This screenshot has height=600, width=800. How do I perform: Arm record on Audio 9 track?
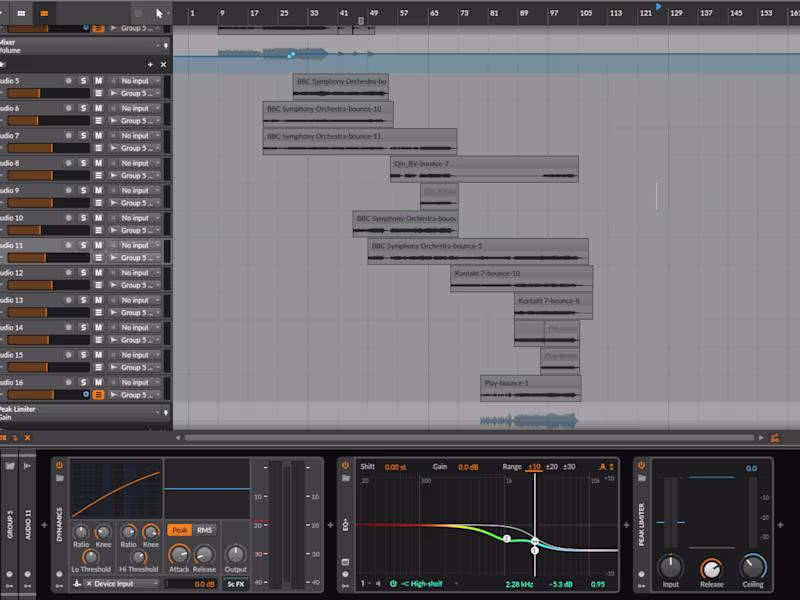pos(69,190)
